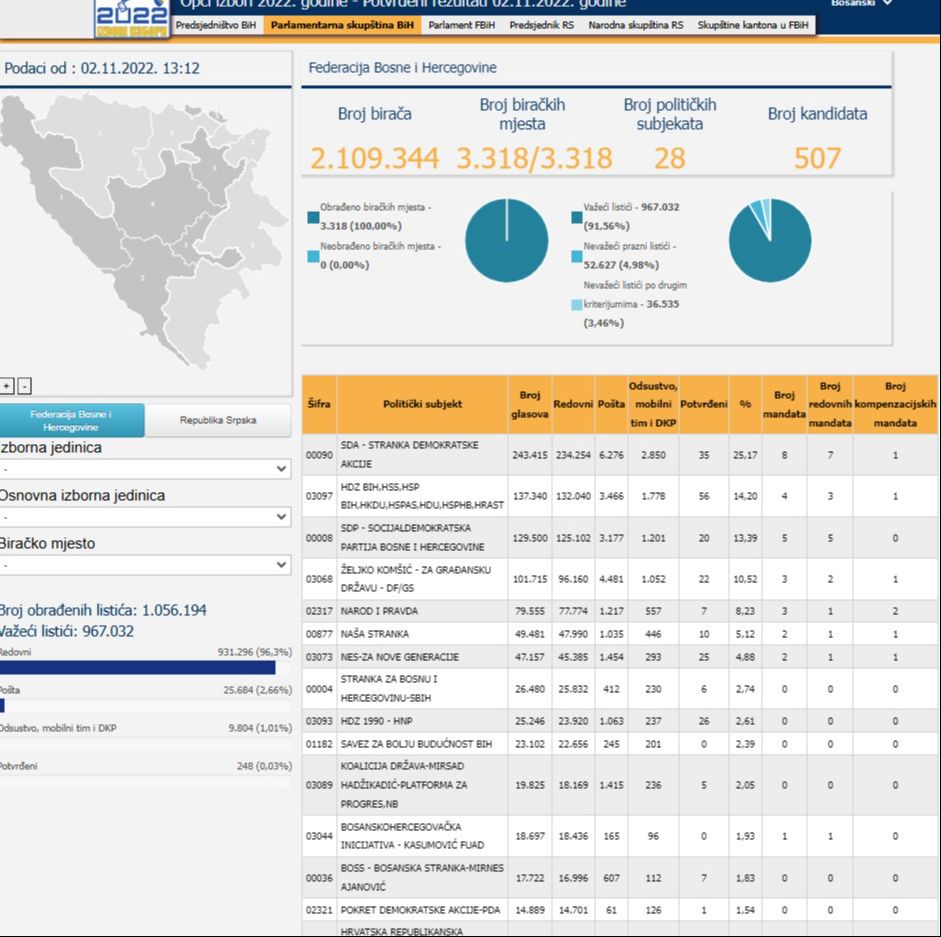Switch to Parlament FBiH tab
This screenshot has height=937, width=941.
pyautogui.click(x=460, y=24)
